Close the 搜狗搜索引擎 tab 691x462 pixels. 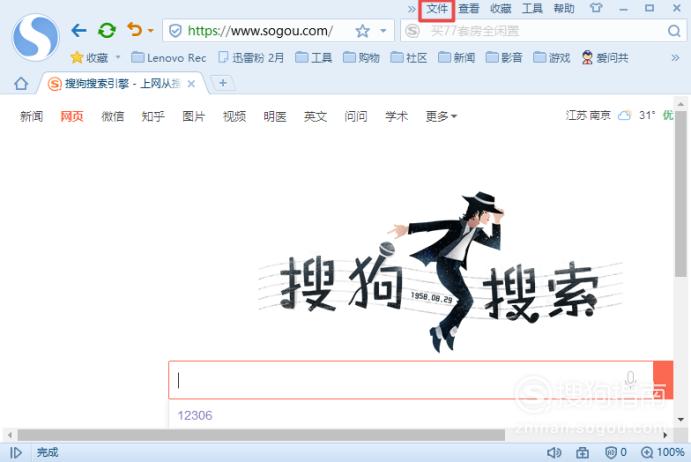[191, 84]
